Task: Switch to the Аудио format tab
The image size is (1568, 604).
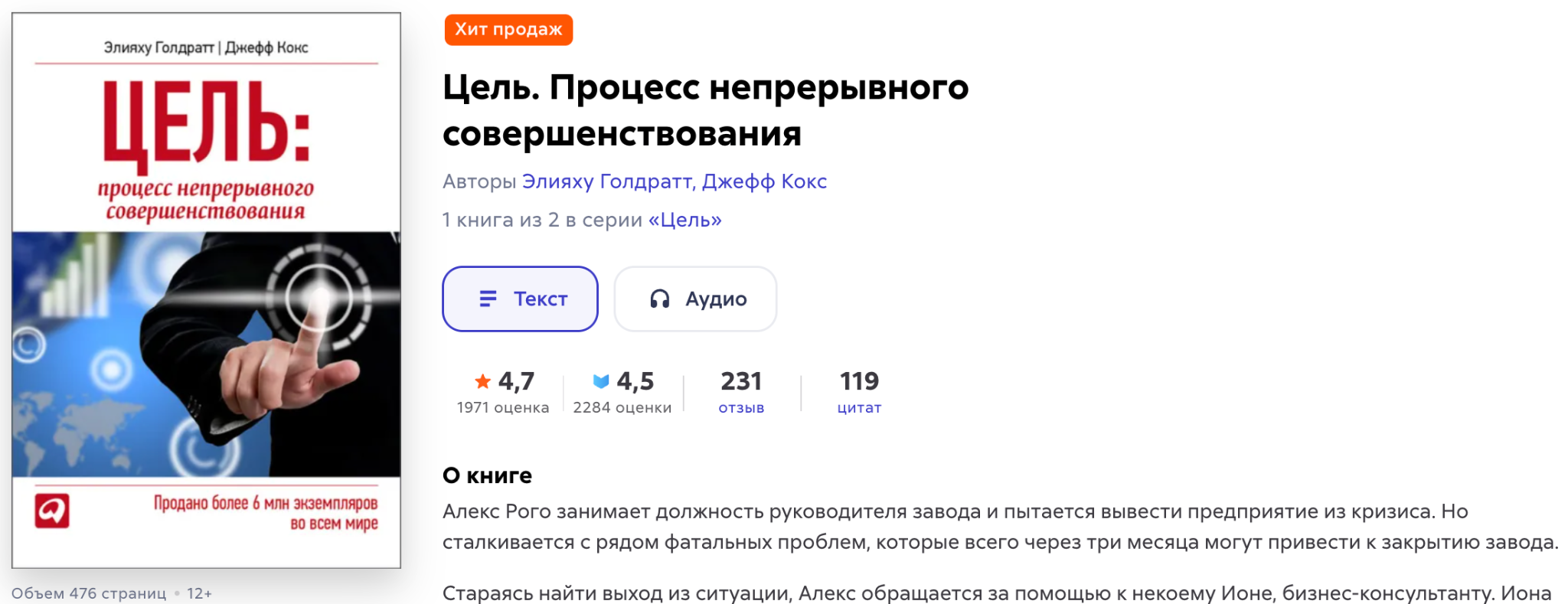Action: point(695,299)
